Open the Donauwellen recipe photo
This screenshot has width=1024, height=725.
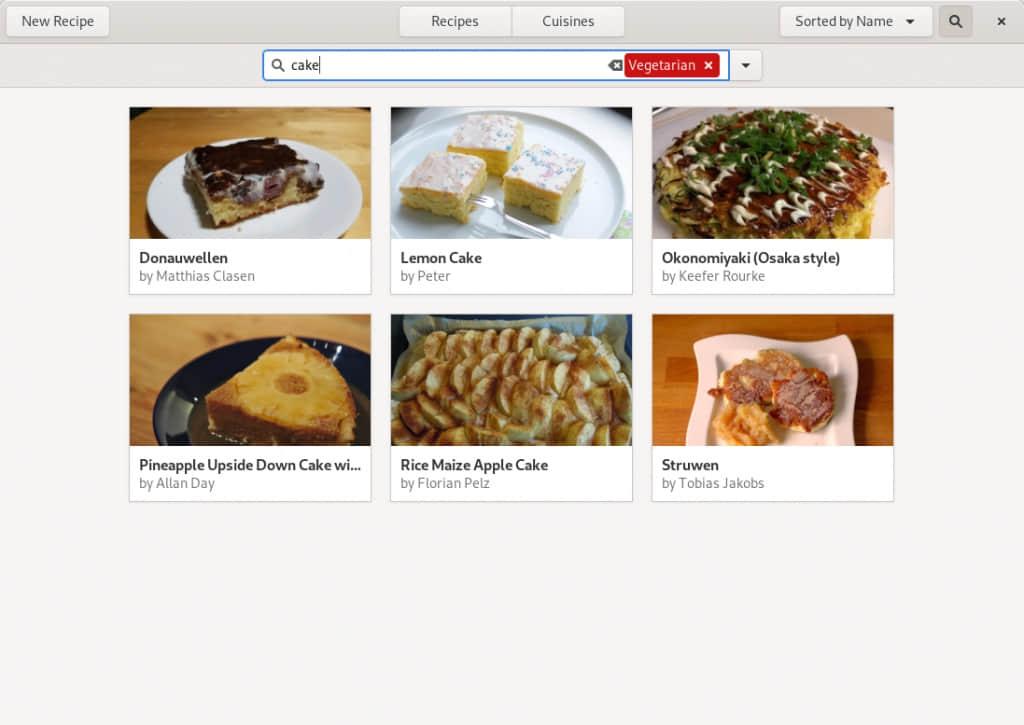click(250, 173)
